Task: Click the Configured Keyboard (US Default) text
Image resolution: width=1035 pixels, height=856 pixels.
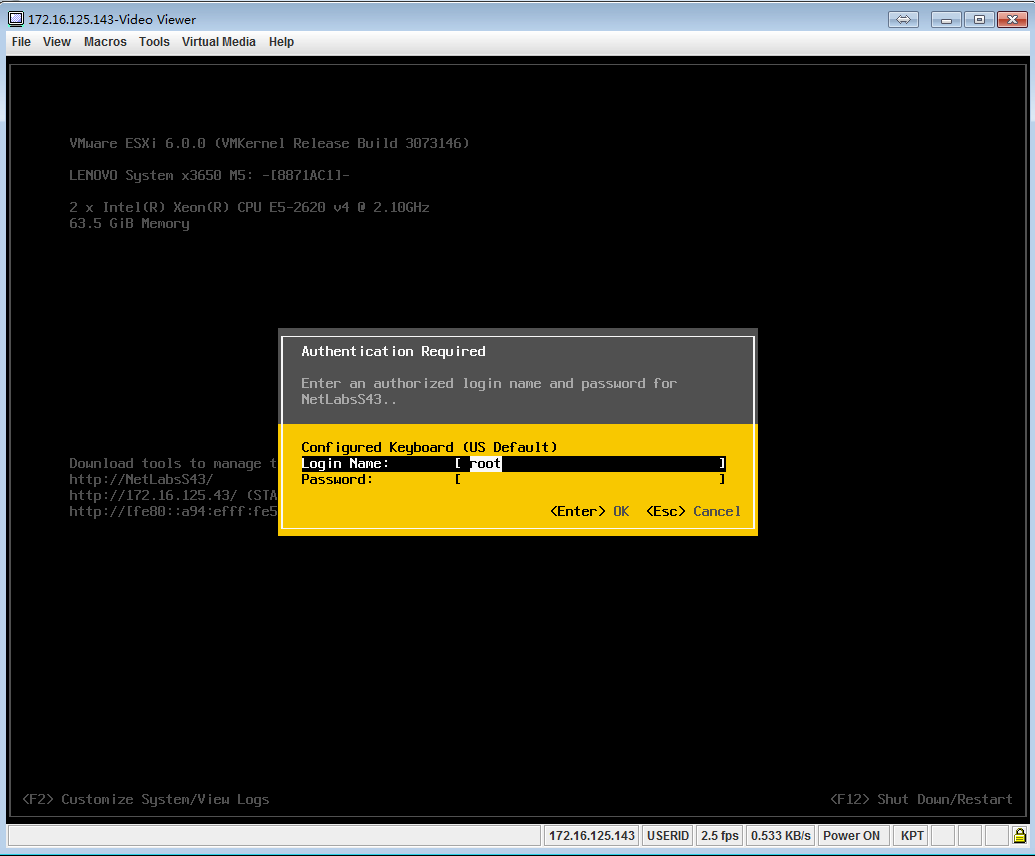Action: coord(429,447)
